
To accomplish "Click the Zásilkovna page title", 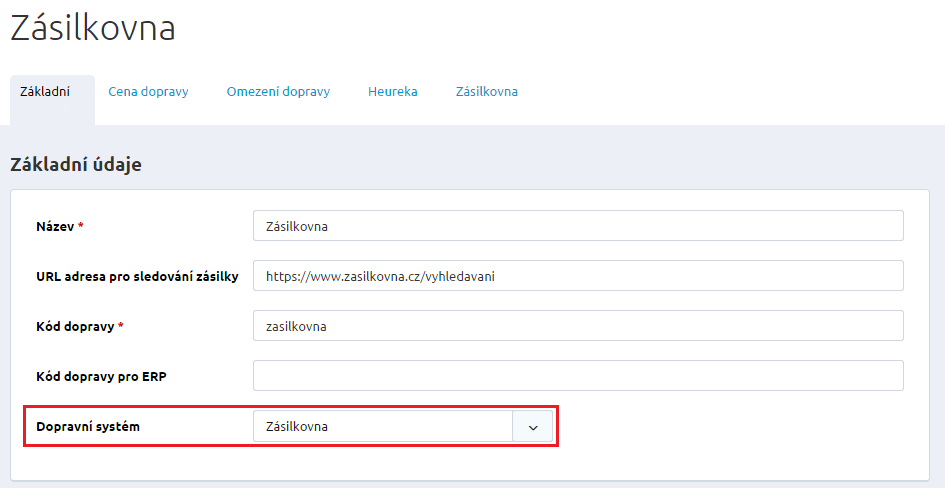I will [x=93, y=28].
